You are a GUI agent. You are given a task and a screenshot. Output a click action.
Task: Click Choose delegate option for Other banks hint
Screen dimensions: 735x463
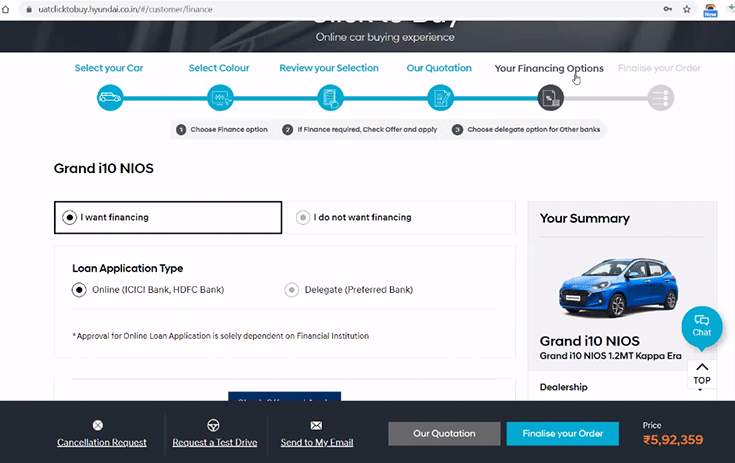click(526, 129)
